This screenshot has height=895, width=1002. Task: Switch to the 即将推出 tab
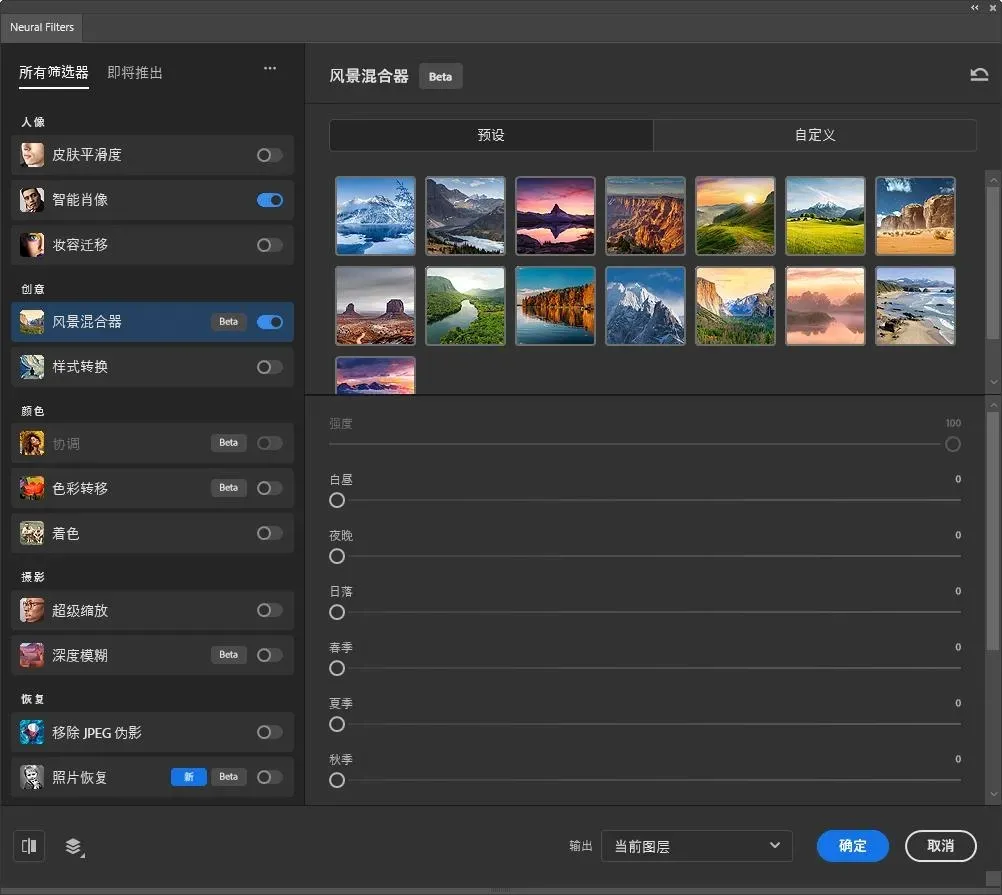coord(135,73)
